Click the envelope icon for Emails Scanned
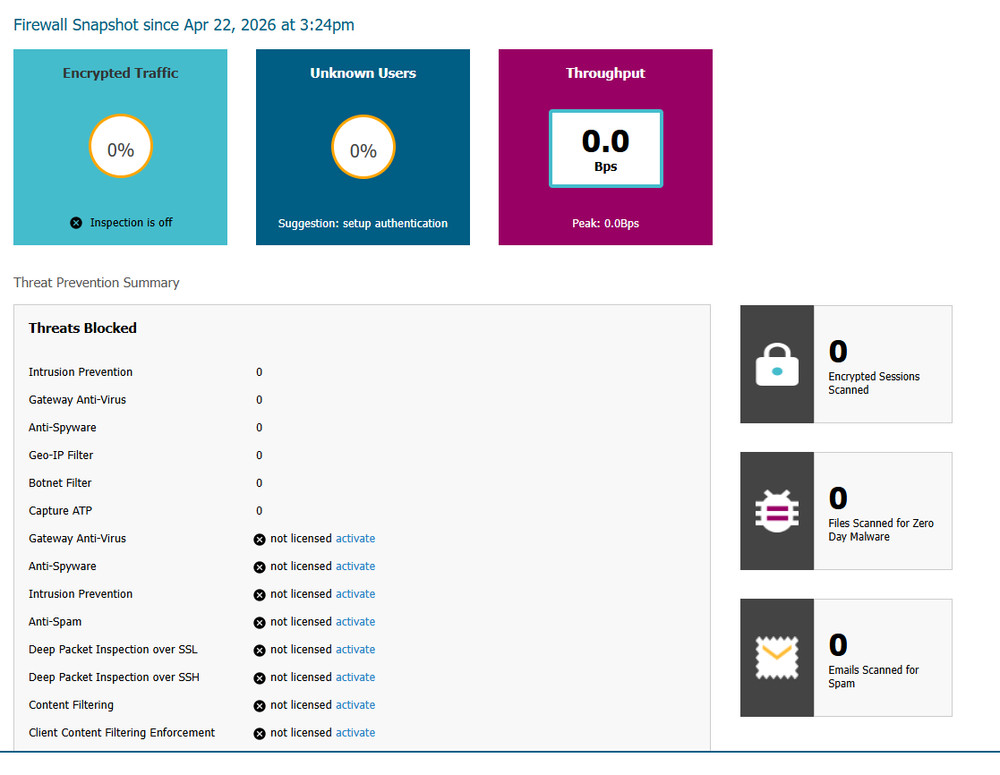Image resolution: width=1000 pixels, height=775 pixels. point(777,658)
